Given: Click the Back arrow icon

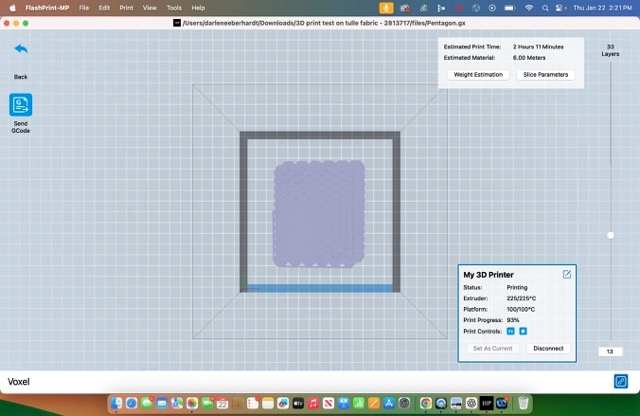Looking at the screenshot, I should 21,49.
